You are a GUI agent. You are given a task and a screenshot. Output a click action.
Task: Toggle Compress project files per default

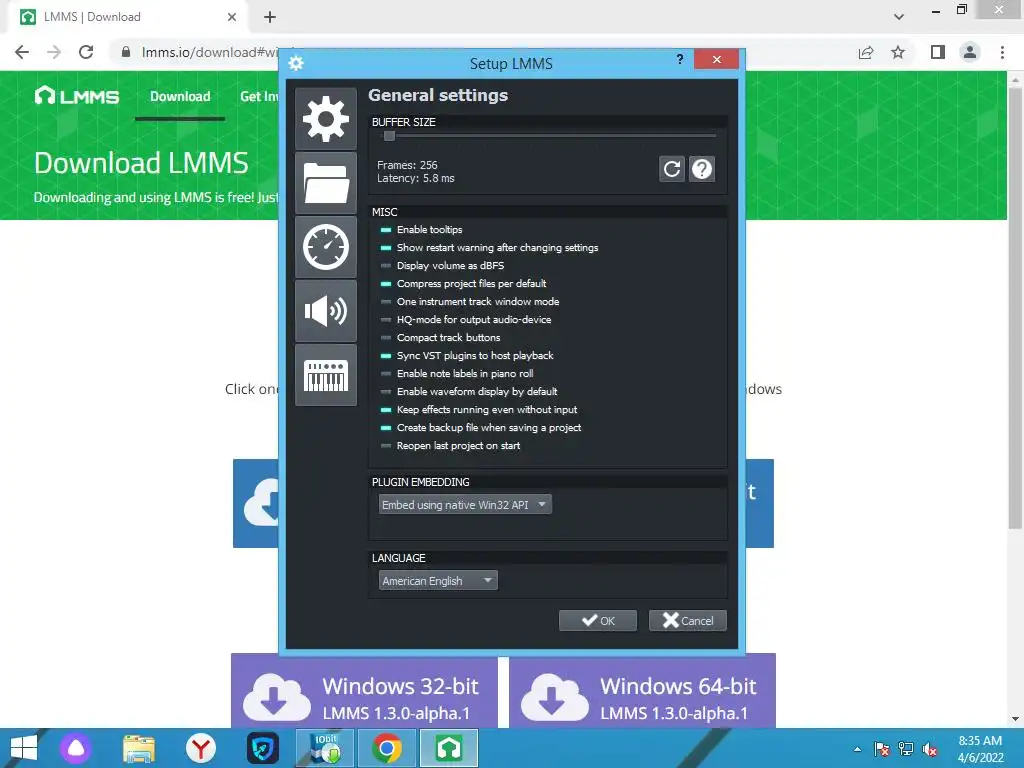[463, 283]
